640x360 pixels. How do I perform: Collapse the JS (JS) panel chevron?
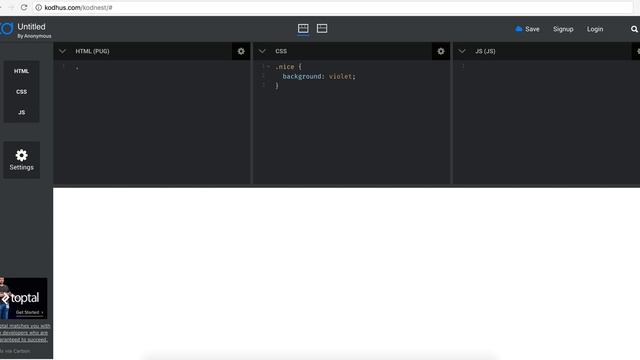462,51
